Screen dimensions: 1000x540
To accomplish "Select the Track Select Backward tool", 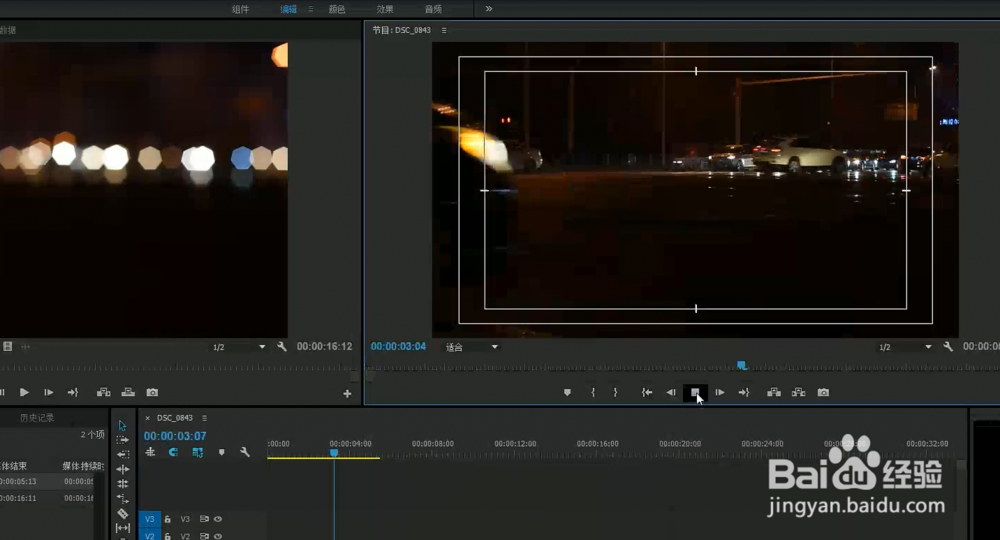I will [x=122, y=455].
